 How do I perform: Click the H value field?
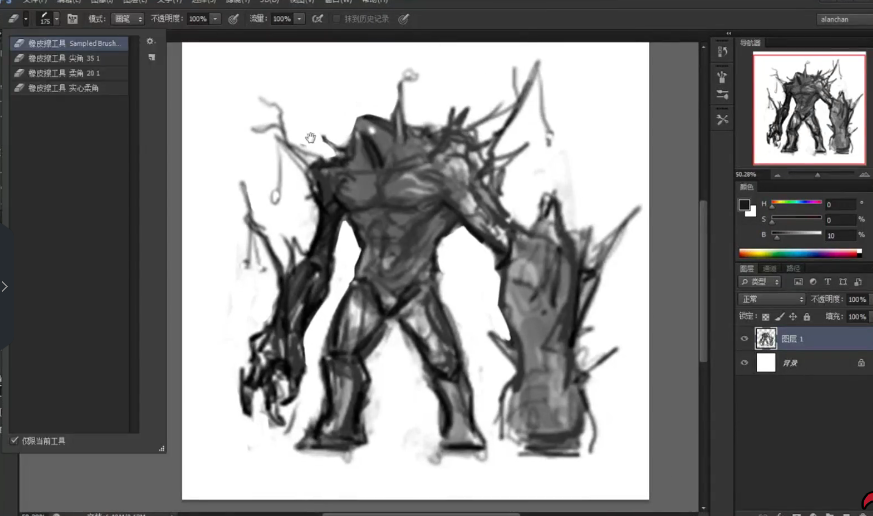pos(840,204)
